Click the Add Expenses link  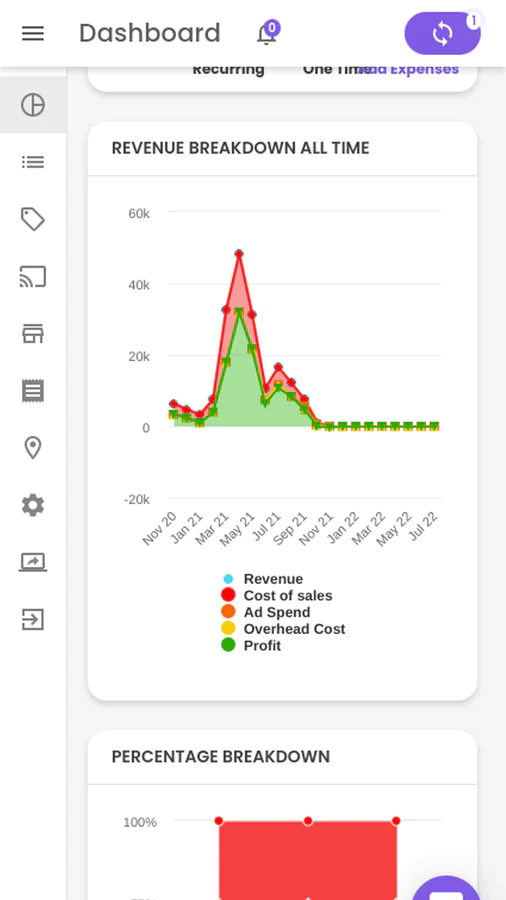408,69
